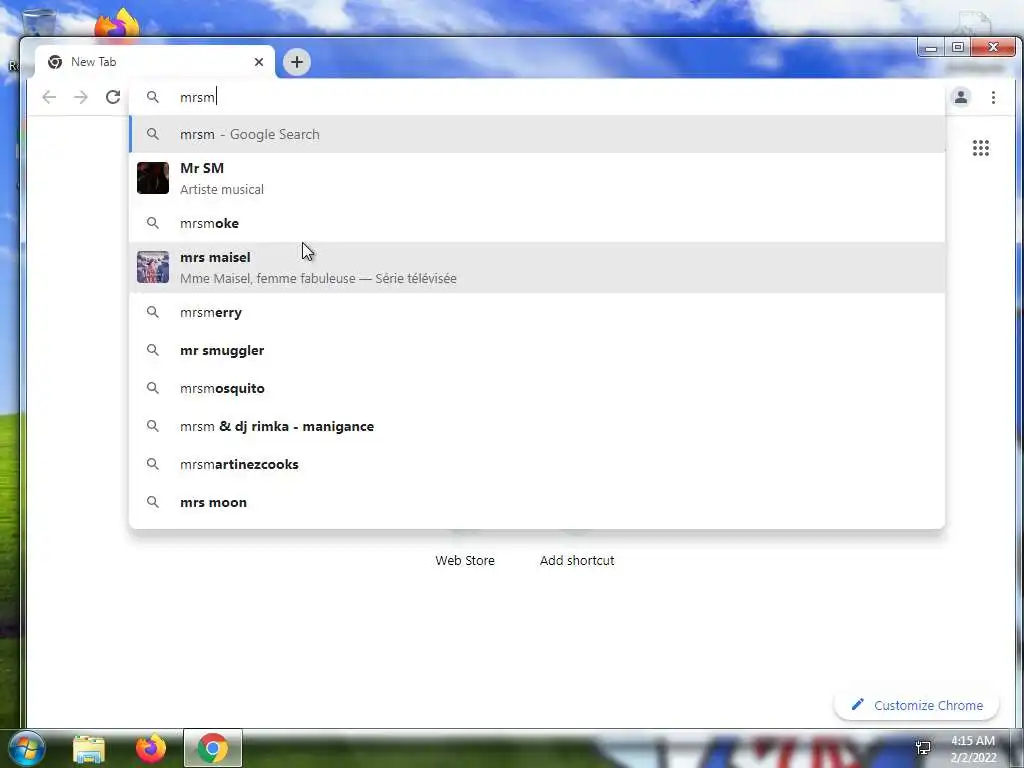Choose mrsm - Google Search suggestion

pos(537,134)
